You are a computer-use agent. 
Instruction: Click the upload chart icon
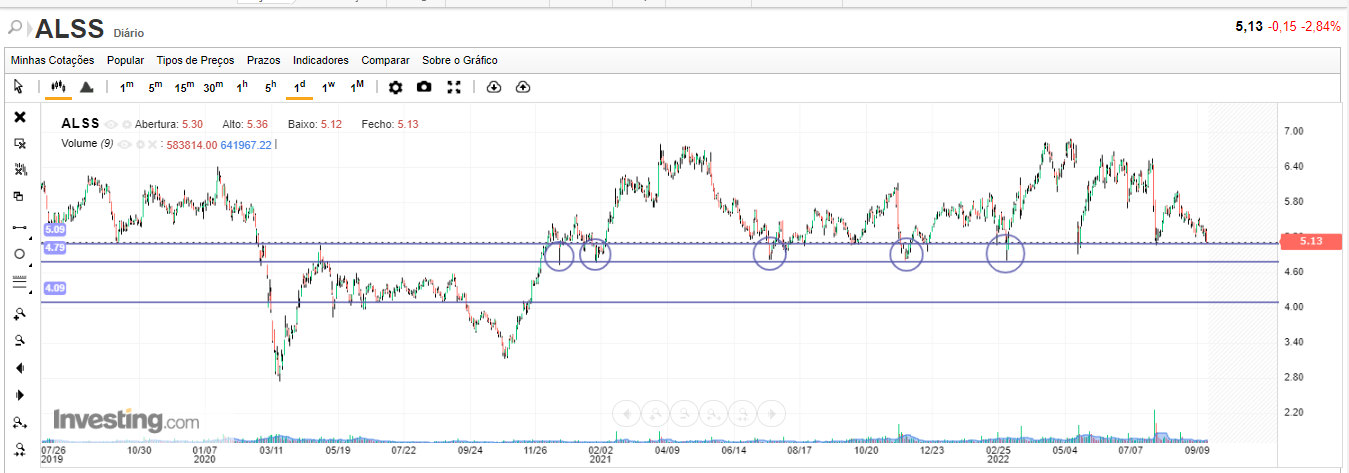522,87
